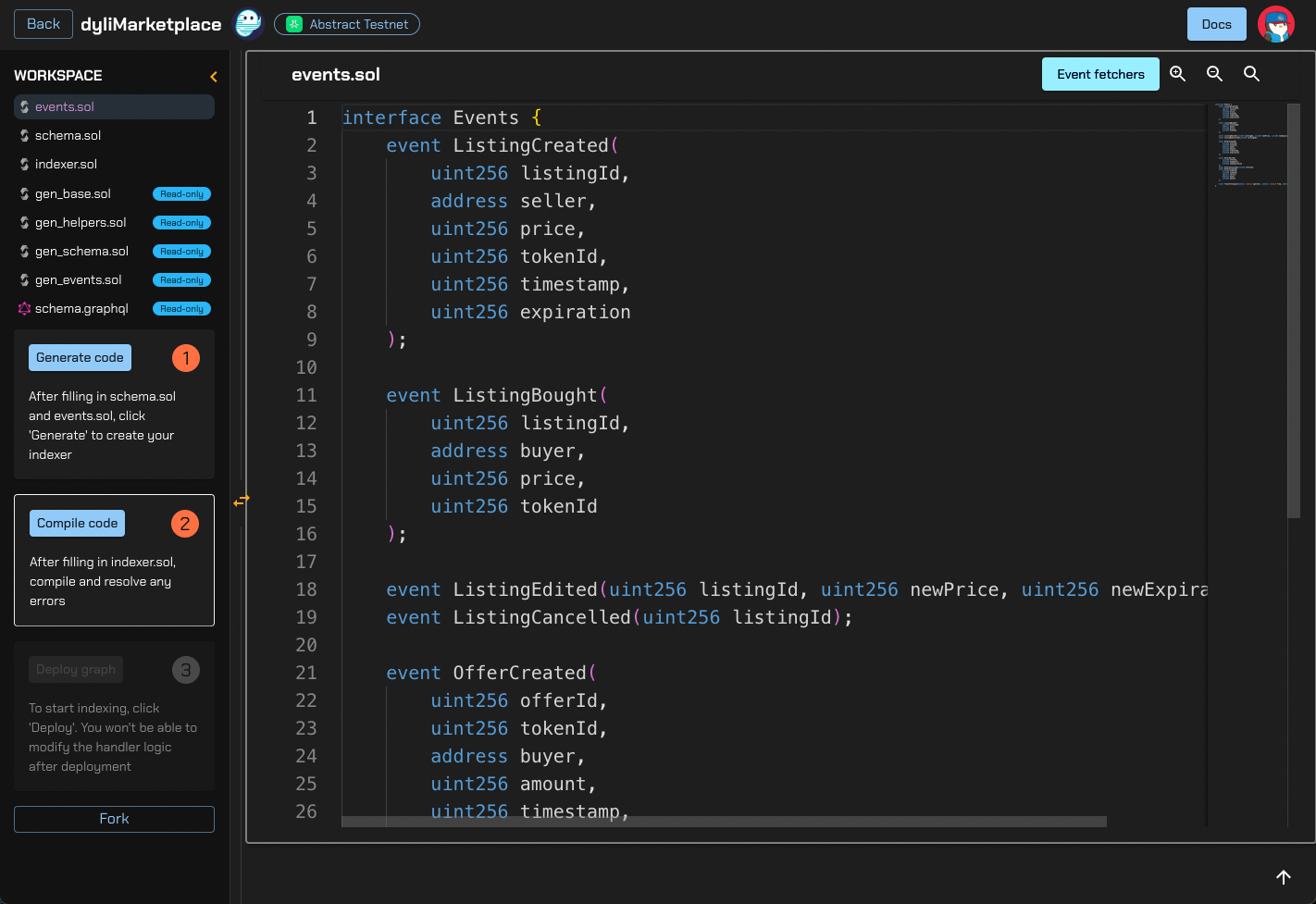Click the zoom in magnifier icon
1316x904 pixels.
click(x=1177, y=74)
